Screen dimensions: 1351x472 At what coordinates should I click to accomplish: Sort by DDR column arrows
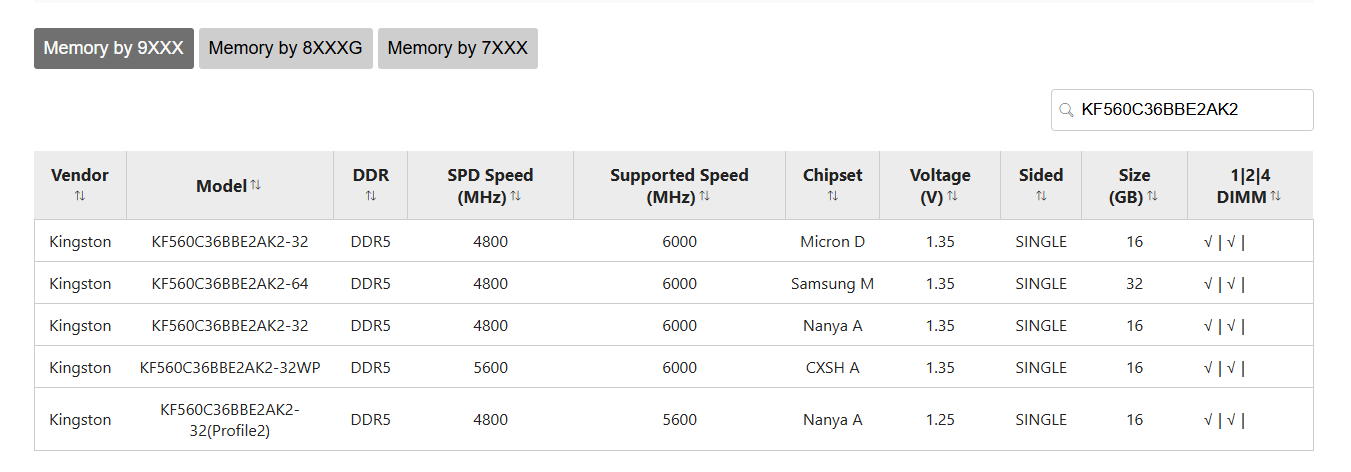[371, 196]
